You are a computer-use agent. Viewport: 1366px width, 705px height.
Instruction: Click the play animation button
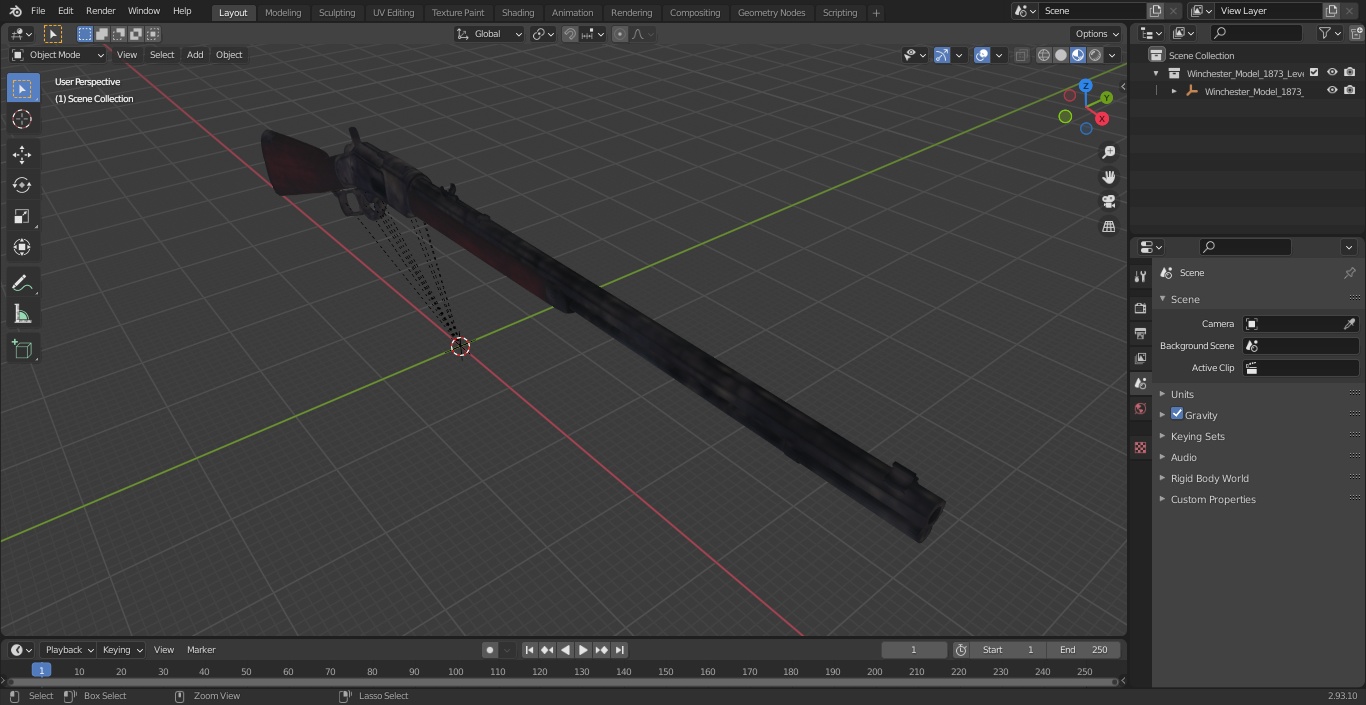[x=583, y=650]
